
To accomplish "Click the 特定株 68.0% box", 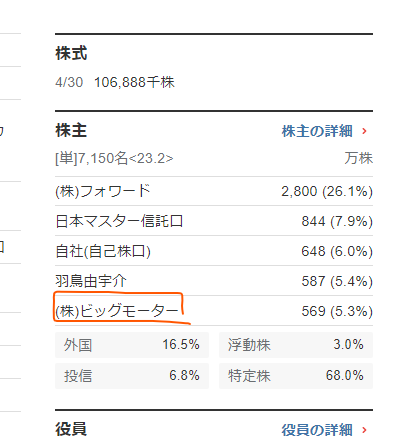I will tap(296, 376).
